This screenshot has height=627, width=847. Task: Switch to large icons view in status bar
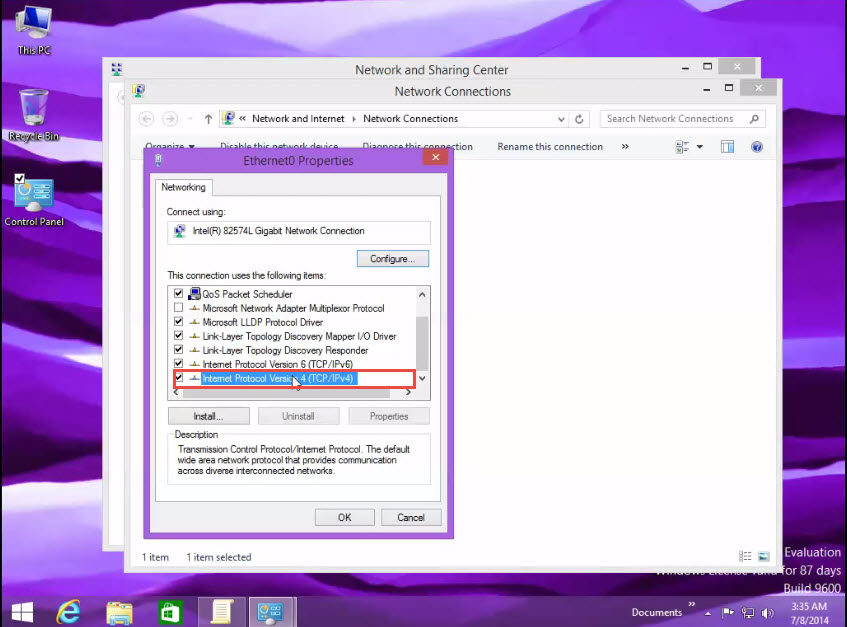click(763, 556)
